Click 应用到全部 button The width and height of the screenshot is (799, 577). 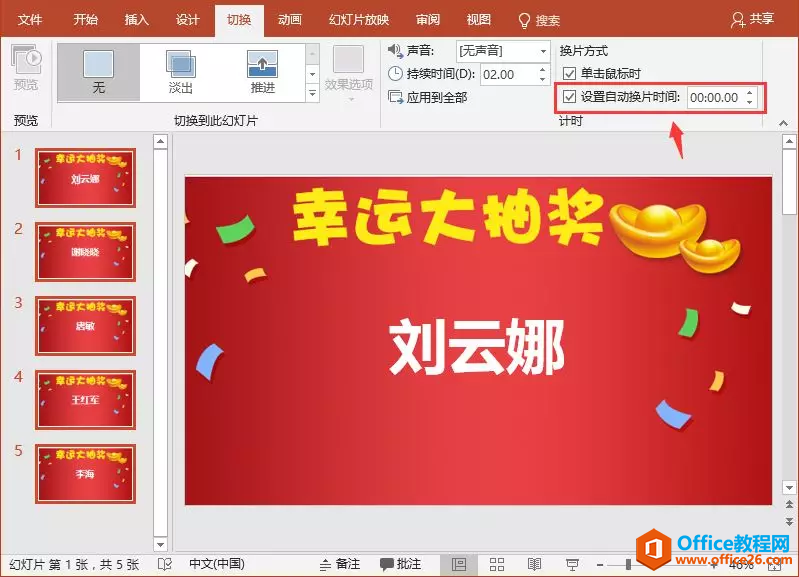pos(428,97)
